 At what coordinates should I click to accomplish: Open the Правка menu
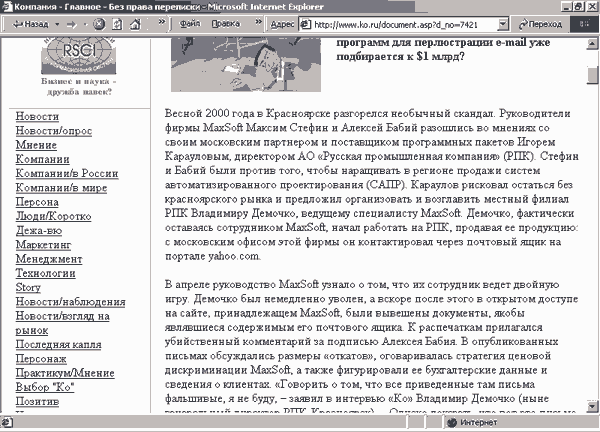click(x=226, y=24)
